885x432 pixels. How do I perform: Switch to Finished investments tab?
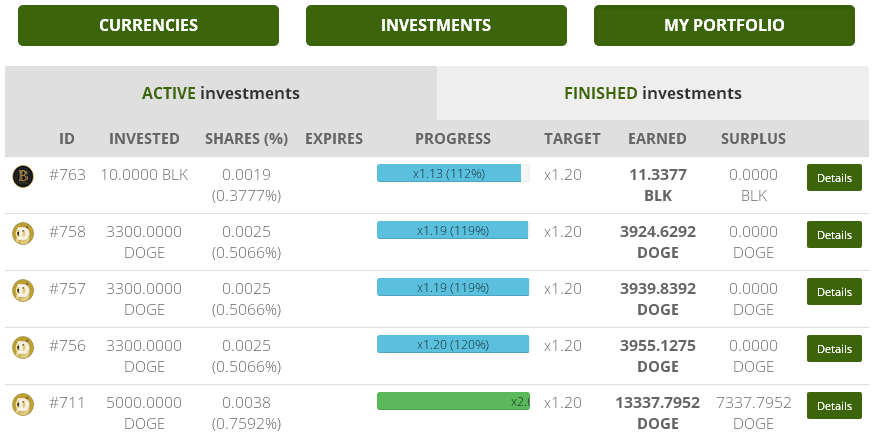652,93
